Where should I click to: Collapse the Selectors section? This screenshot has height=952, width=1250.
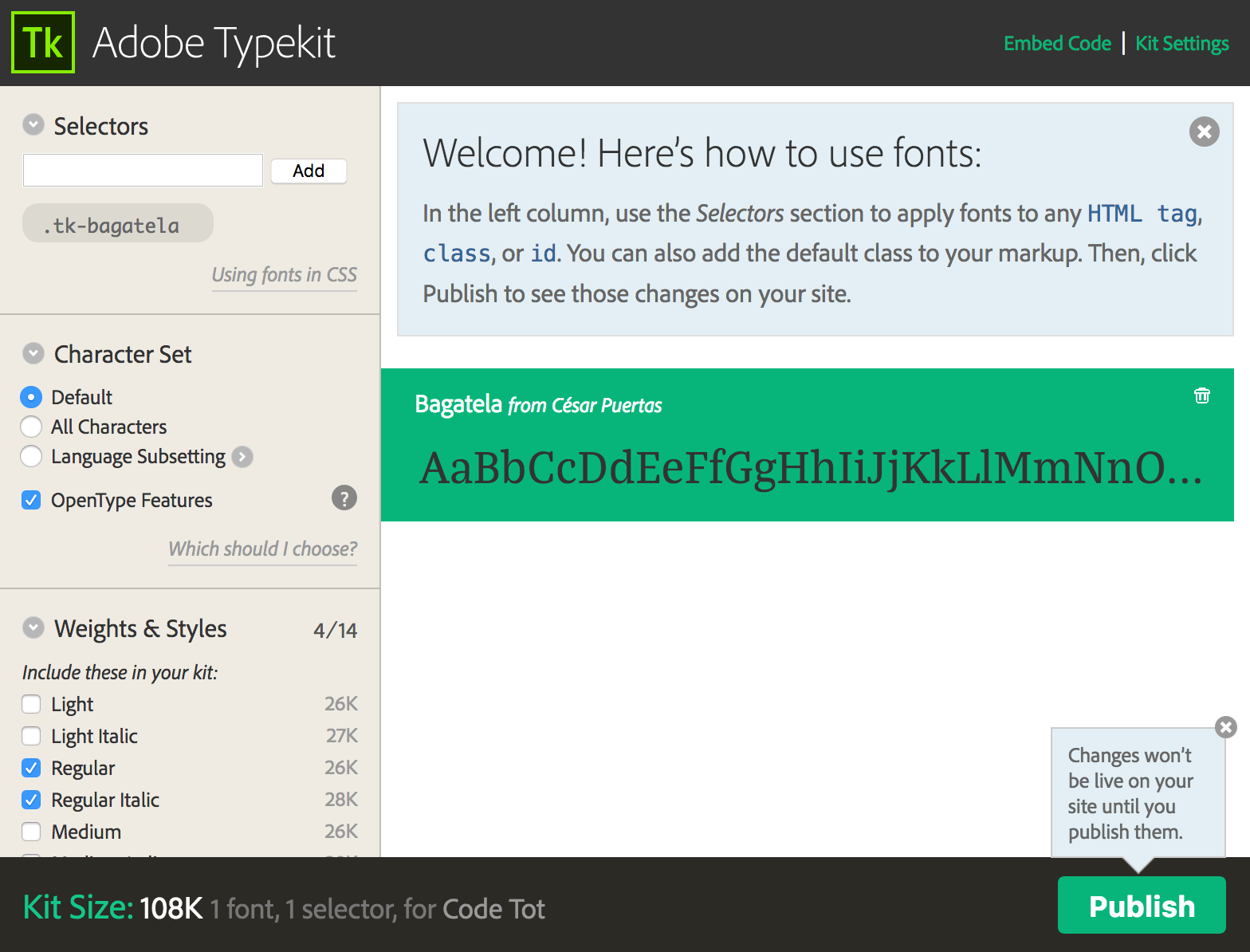[x=33, y=125]
